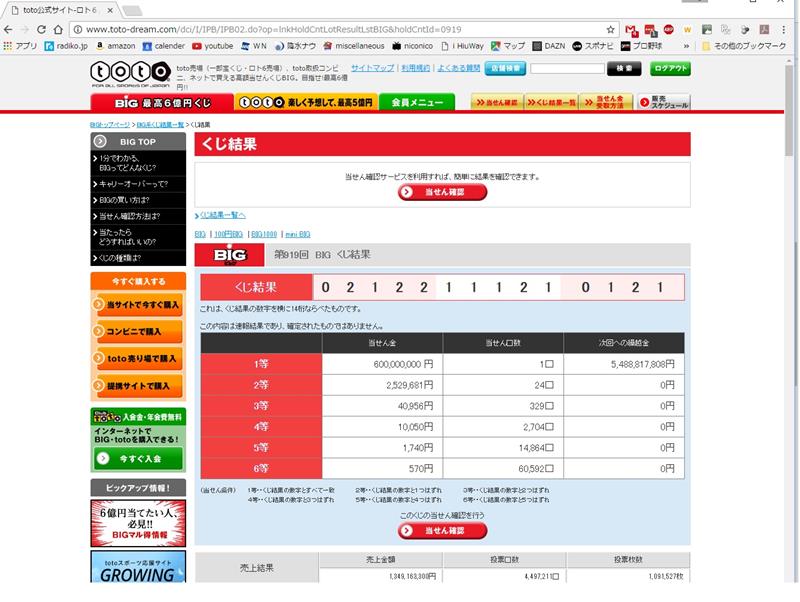Open the くじ結果一覧へ link
800x602 pixels.
(x=222, y=215)
